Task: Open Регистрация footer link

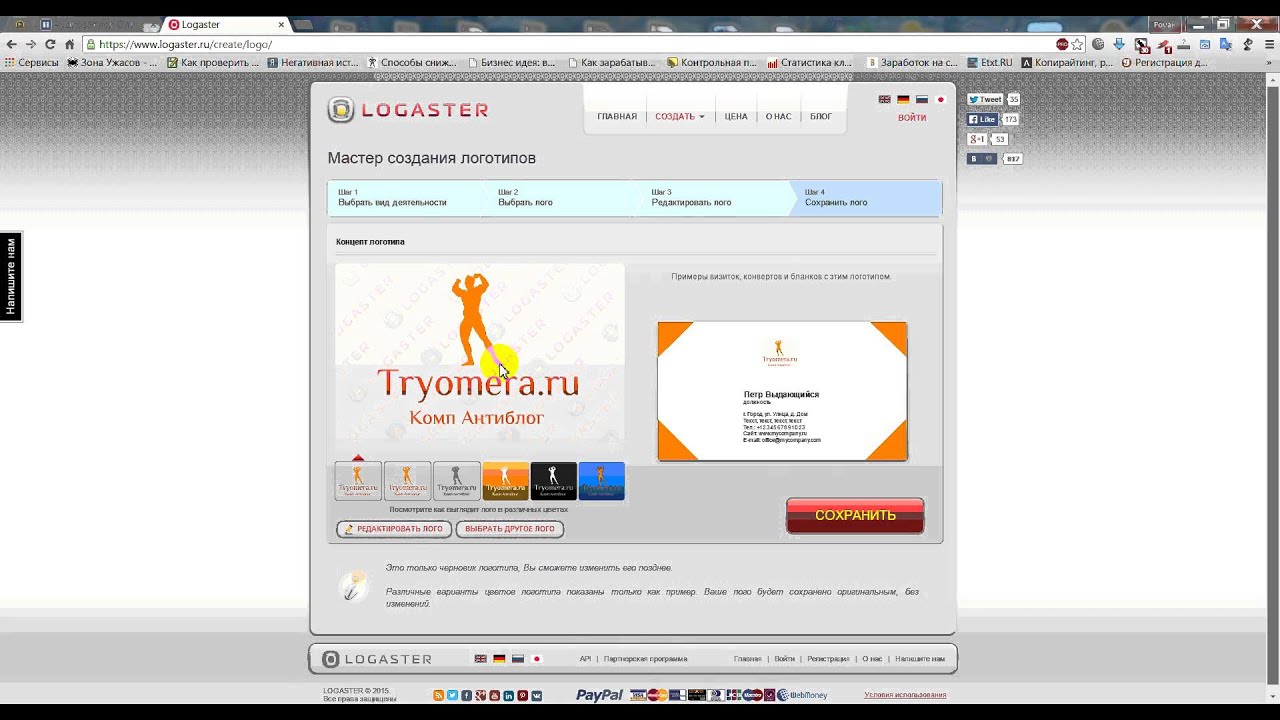Action: pos(828,659)
